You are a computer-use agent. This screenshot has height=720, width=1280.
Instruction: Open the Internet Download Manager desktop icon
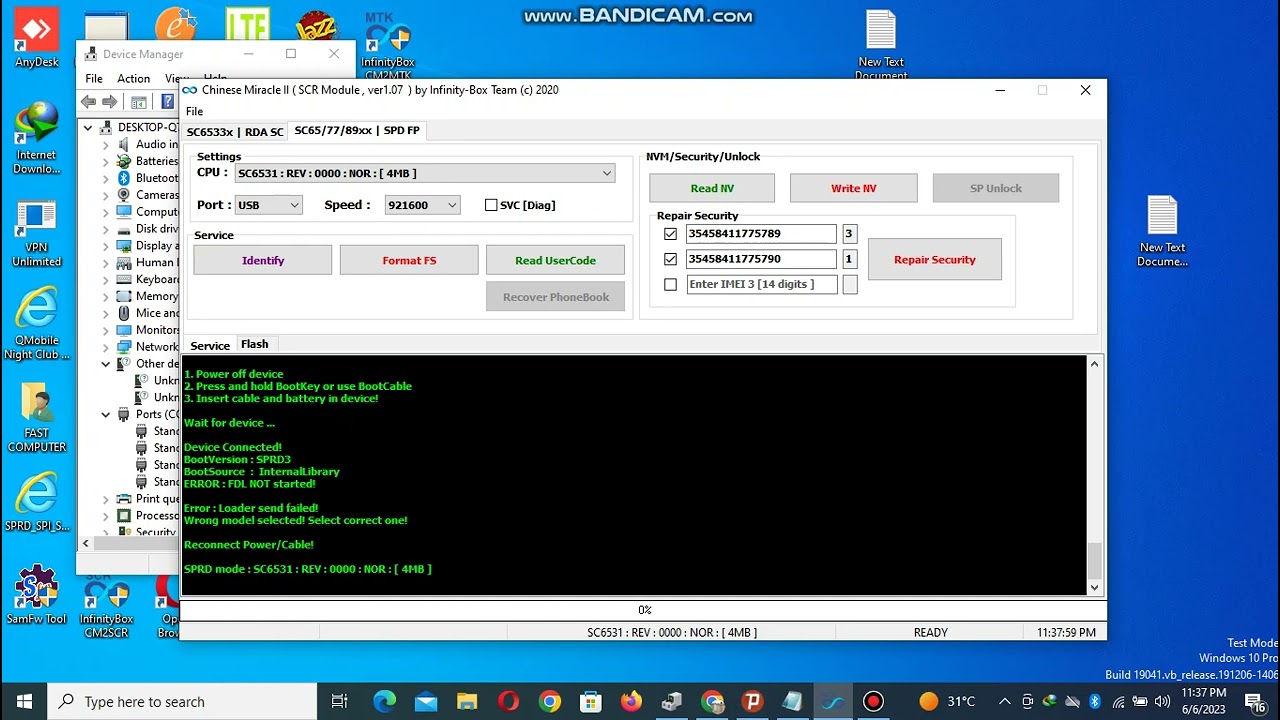pyautogui.click(x=37, y=138)
